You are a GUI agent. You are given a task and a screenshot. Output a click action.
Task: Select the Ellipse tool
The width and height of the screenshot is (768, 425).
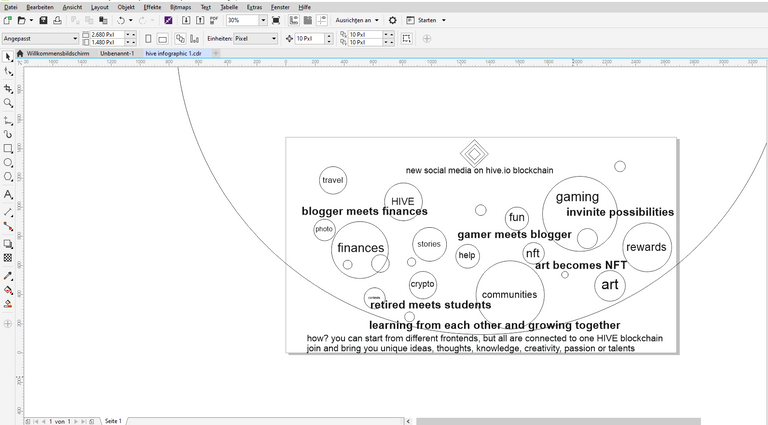click(8, 163)
